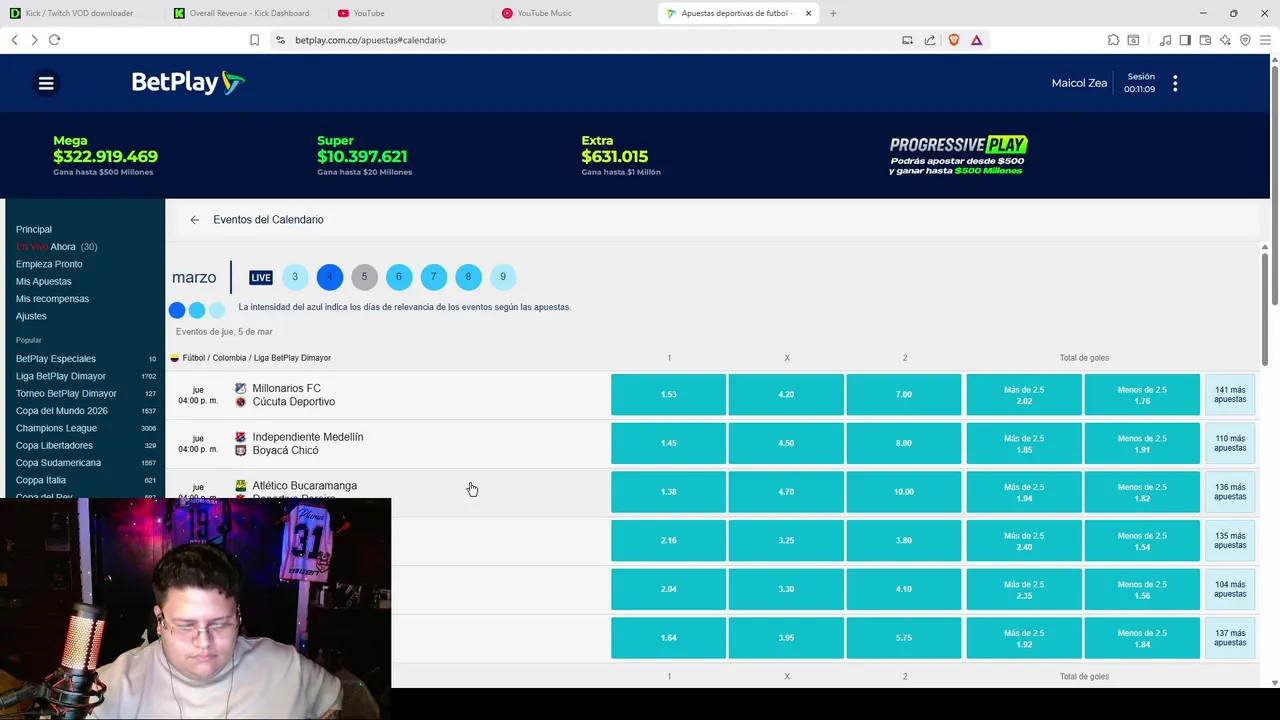The height and width of the screenshot is (720, 1280).
Task: Open the Brave Rewards triangle icon
Action: 976,40
